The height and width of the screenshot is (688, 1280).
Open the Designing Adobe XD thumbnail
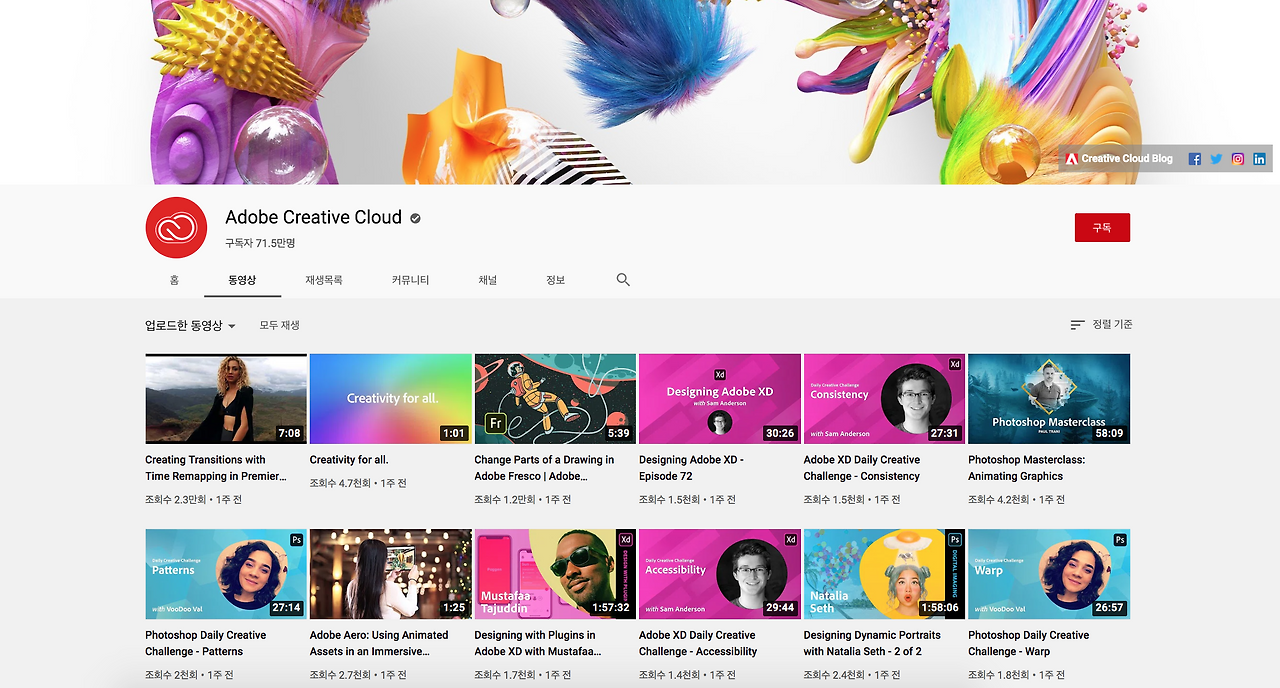click(720, 399)
